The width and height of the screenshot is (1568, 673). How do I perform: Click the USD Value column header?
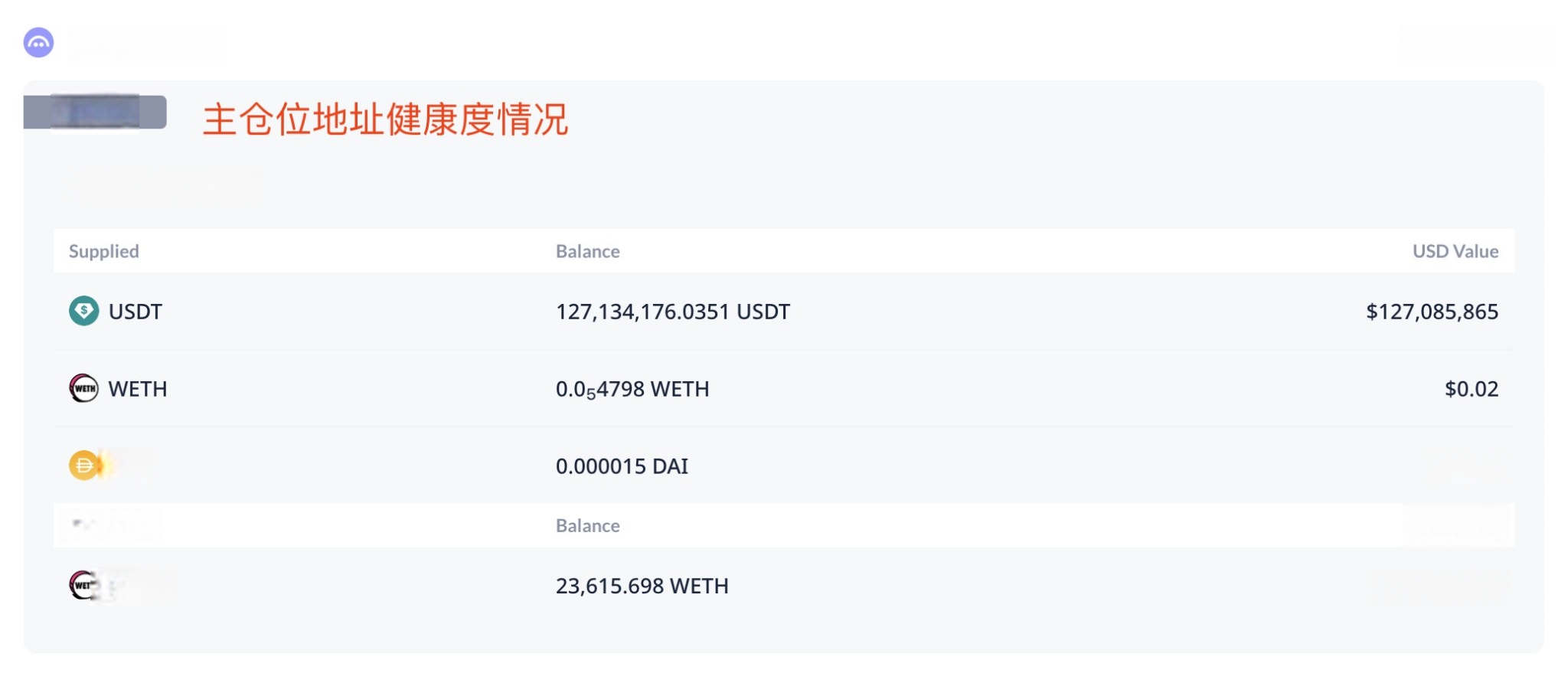click(x=1455, y=251)
